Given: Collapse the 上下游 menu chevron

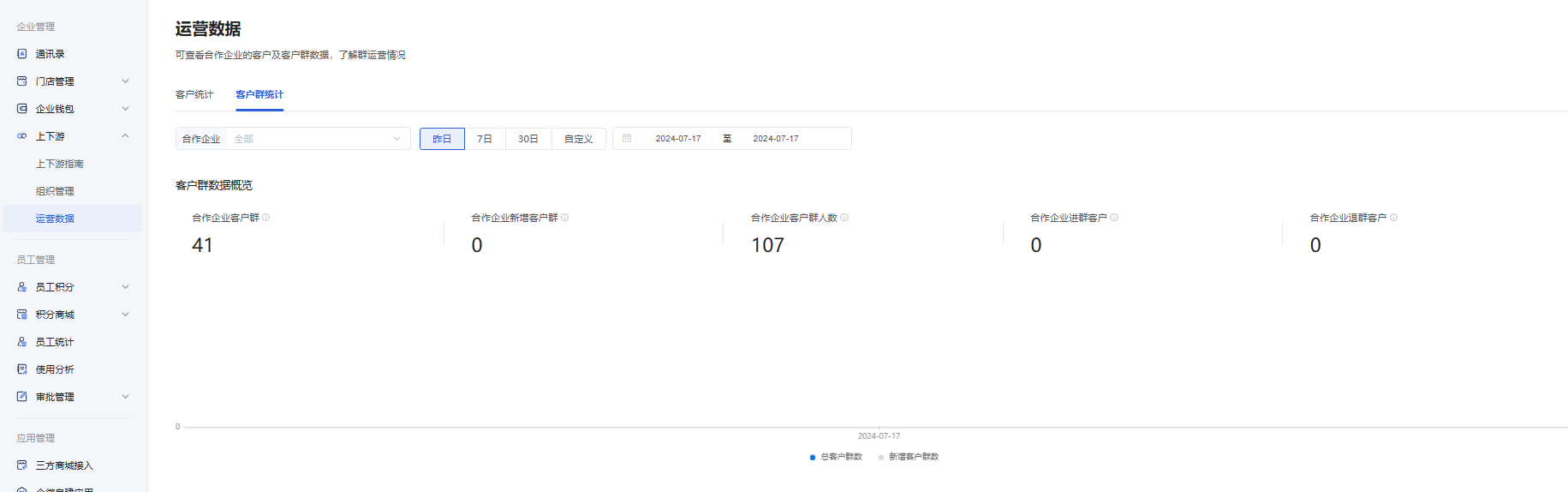Looking at the screenshot, I should click(x=126, y=136).
